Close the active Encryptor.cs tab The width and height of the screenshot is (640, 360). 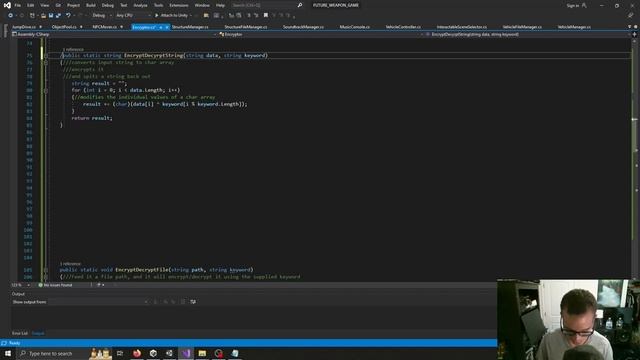[x=167, y=27]
